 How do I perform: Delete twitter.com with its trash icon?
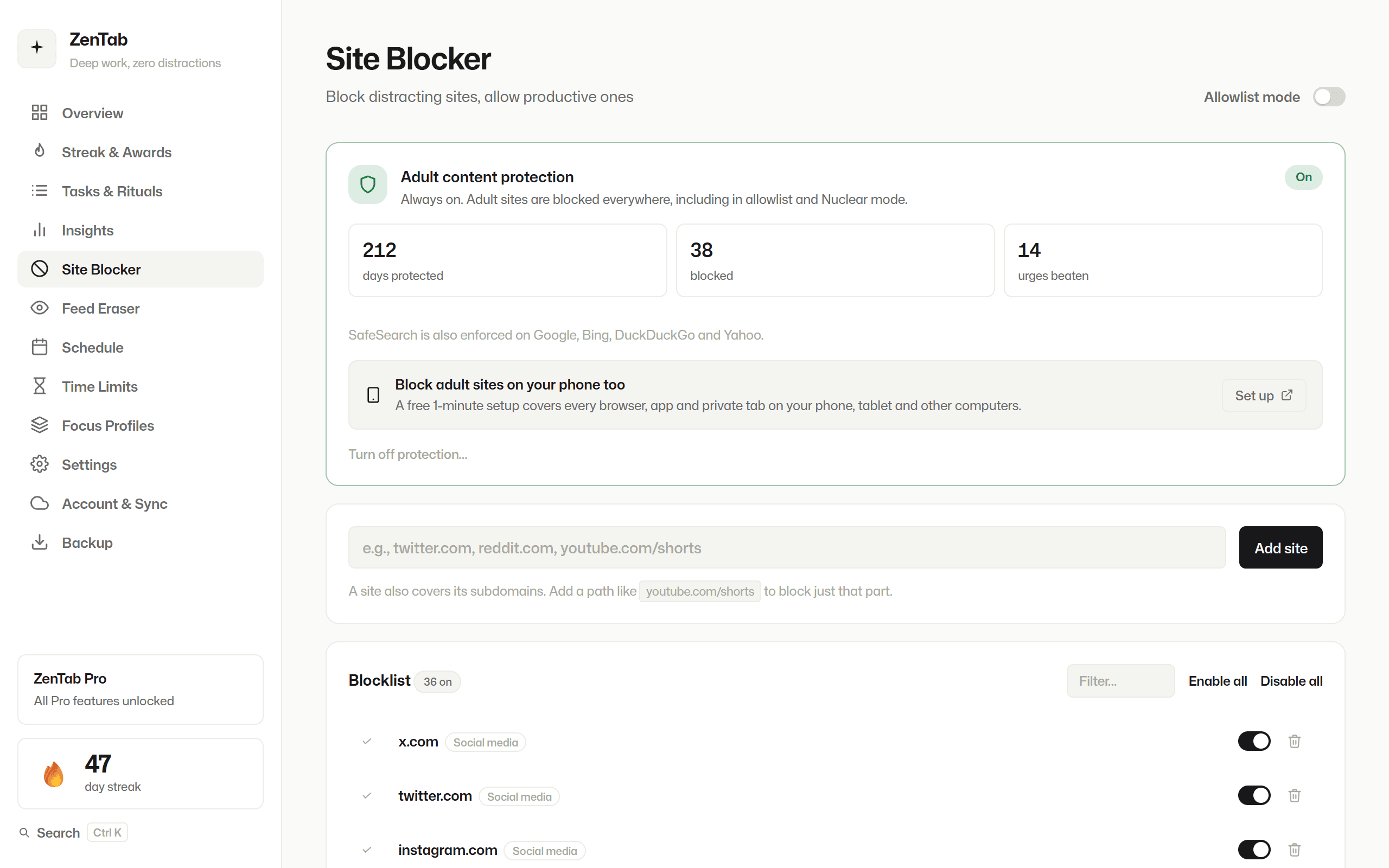click(x=1294, y=796)
